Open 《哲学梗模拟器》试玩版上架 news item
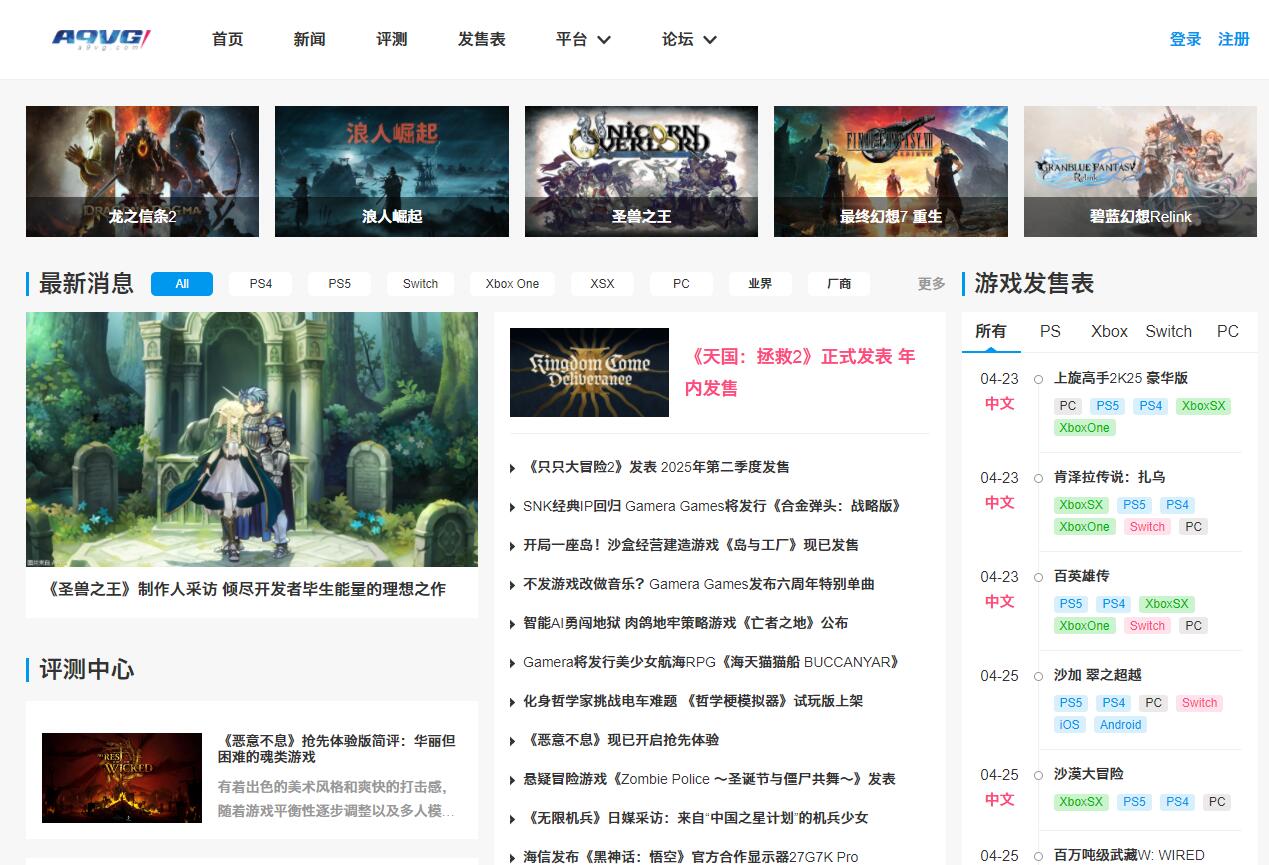 pyautogui.click(x=693, y=701)
